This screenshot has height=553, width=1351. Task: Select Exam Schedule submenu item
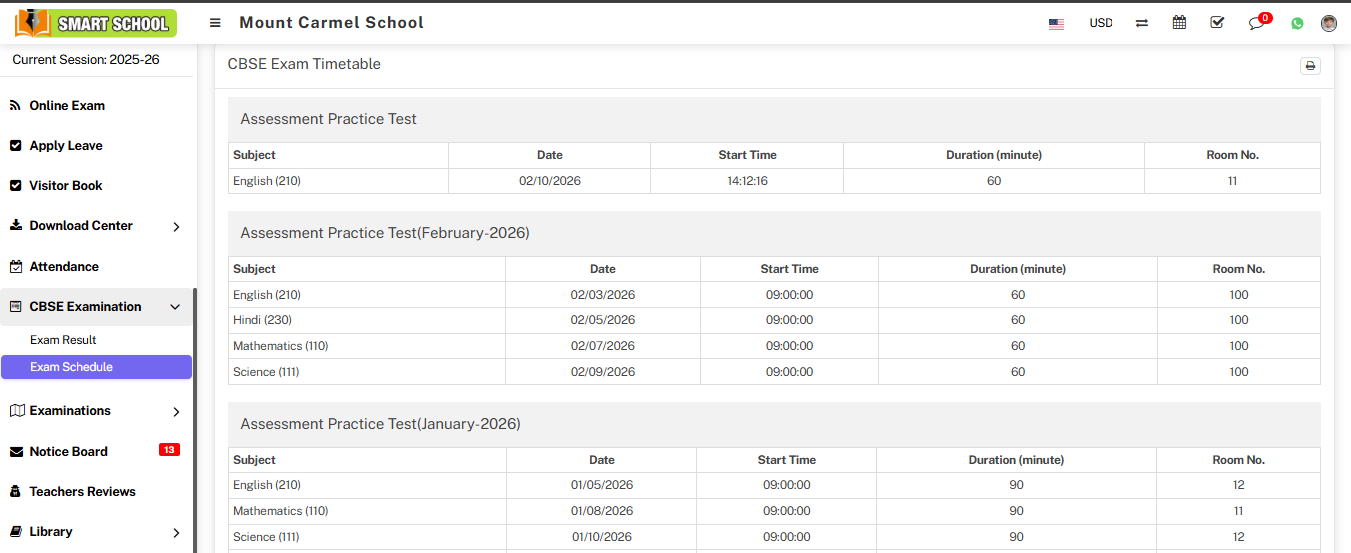coord(71,367)
